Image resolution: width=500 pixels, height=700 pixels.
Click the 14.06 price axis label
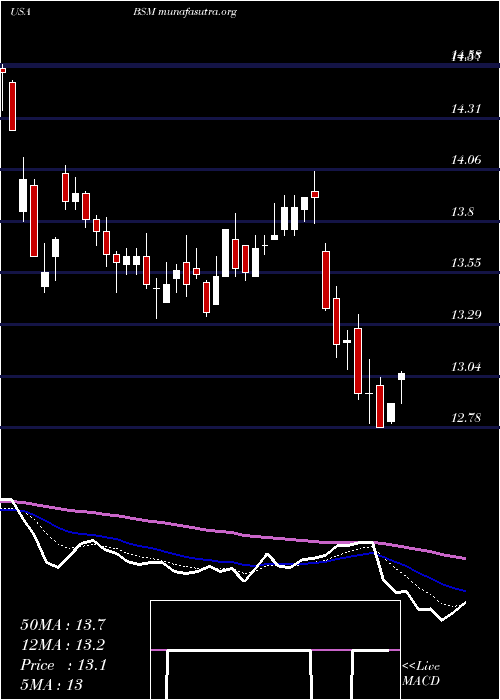(466, 159)
